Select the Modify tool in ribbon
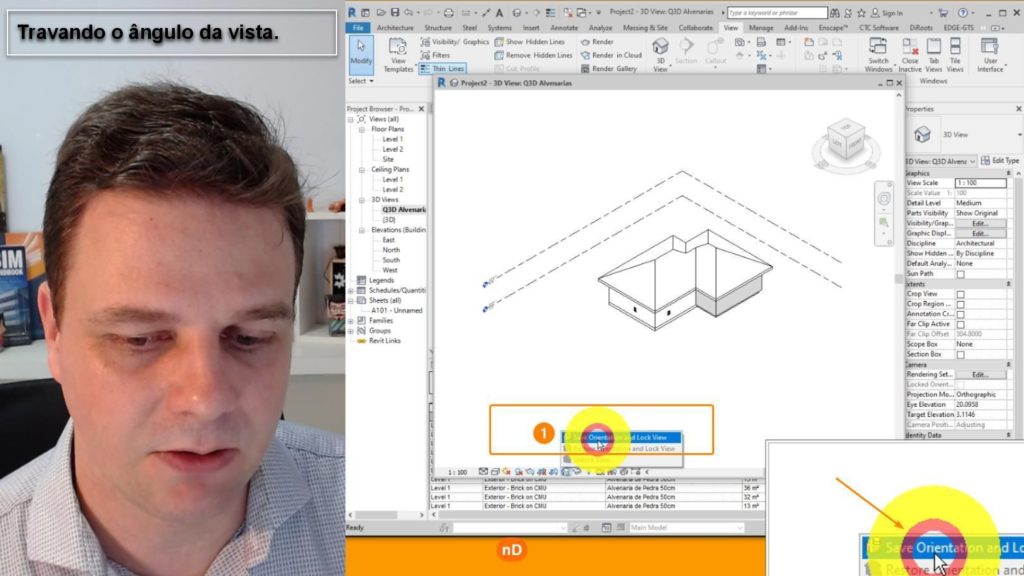Image resolution: width=1024 pixels, height=576 pixels. [x=360, y=54]
